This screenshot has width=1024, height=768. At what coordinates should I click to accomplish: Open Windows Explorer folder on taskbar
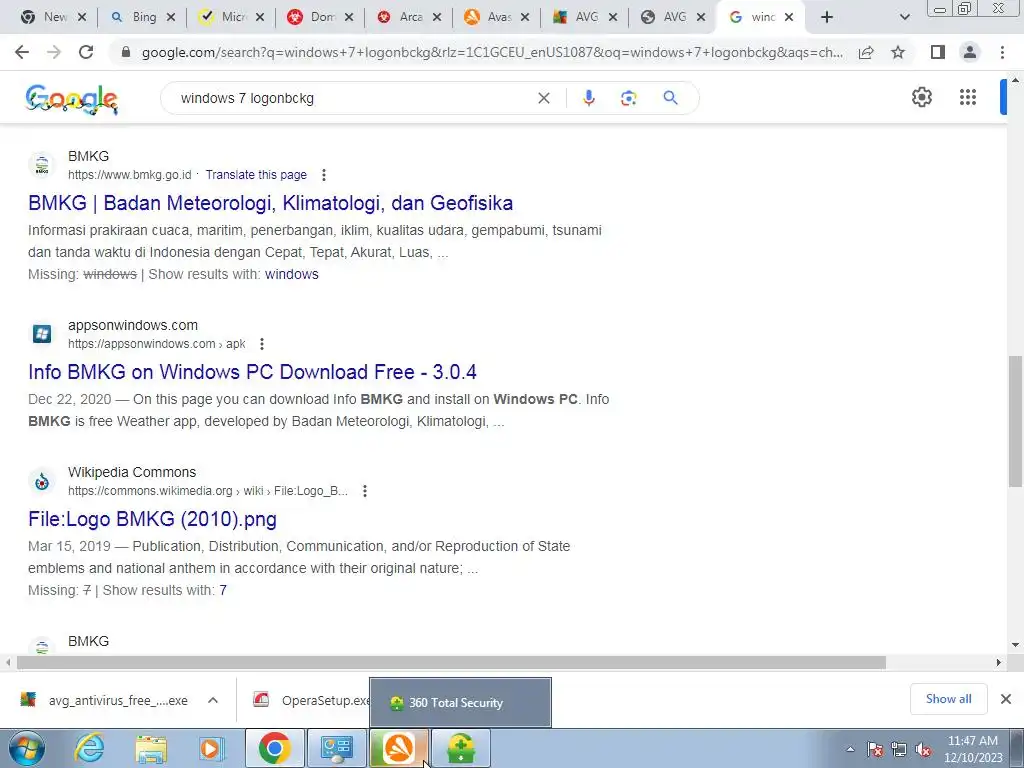tap(151, 748)
